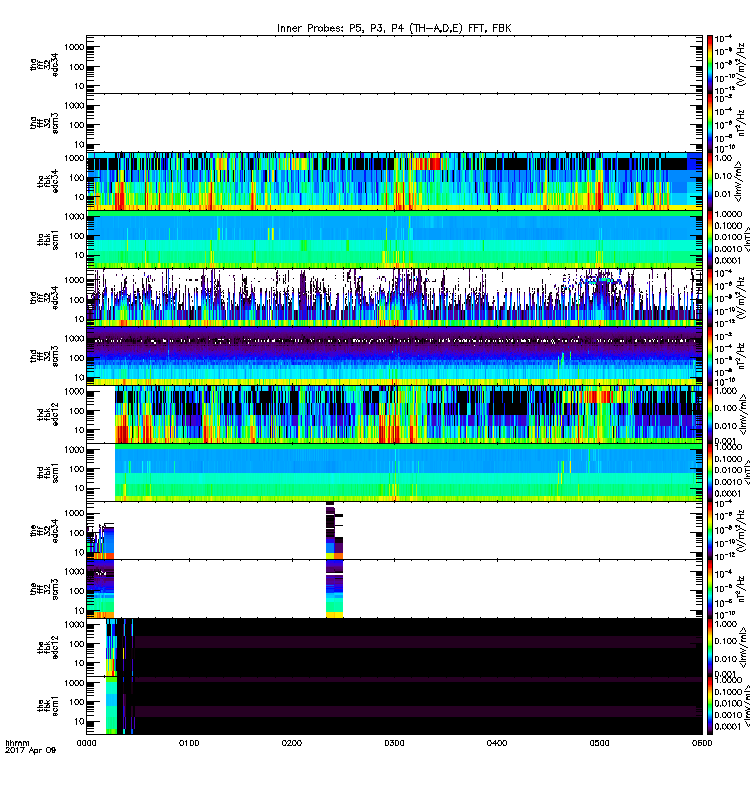This screenshot has width=750, height=800.
Task: Click the data column near 0220 in the fff edc34
Action: (x=334, y=531)
